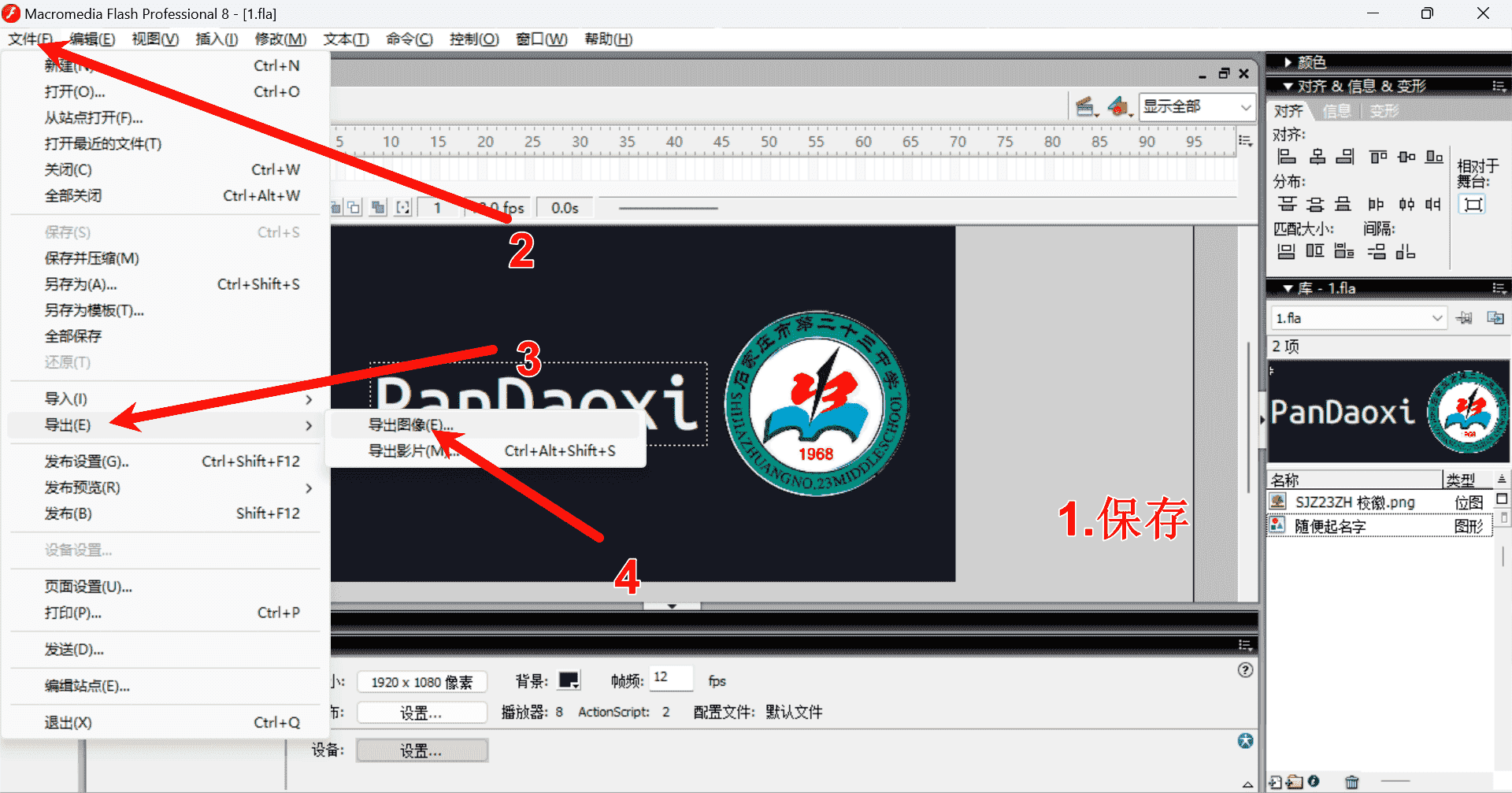Pin the current library with pushpin icon
The width and height of the screenshot is (1512, 793).
[1464, 318]
